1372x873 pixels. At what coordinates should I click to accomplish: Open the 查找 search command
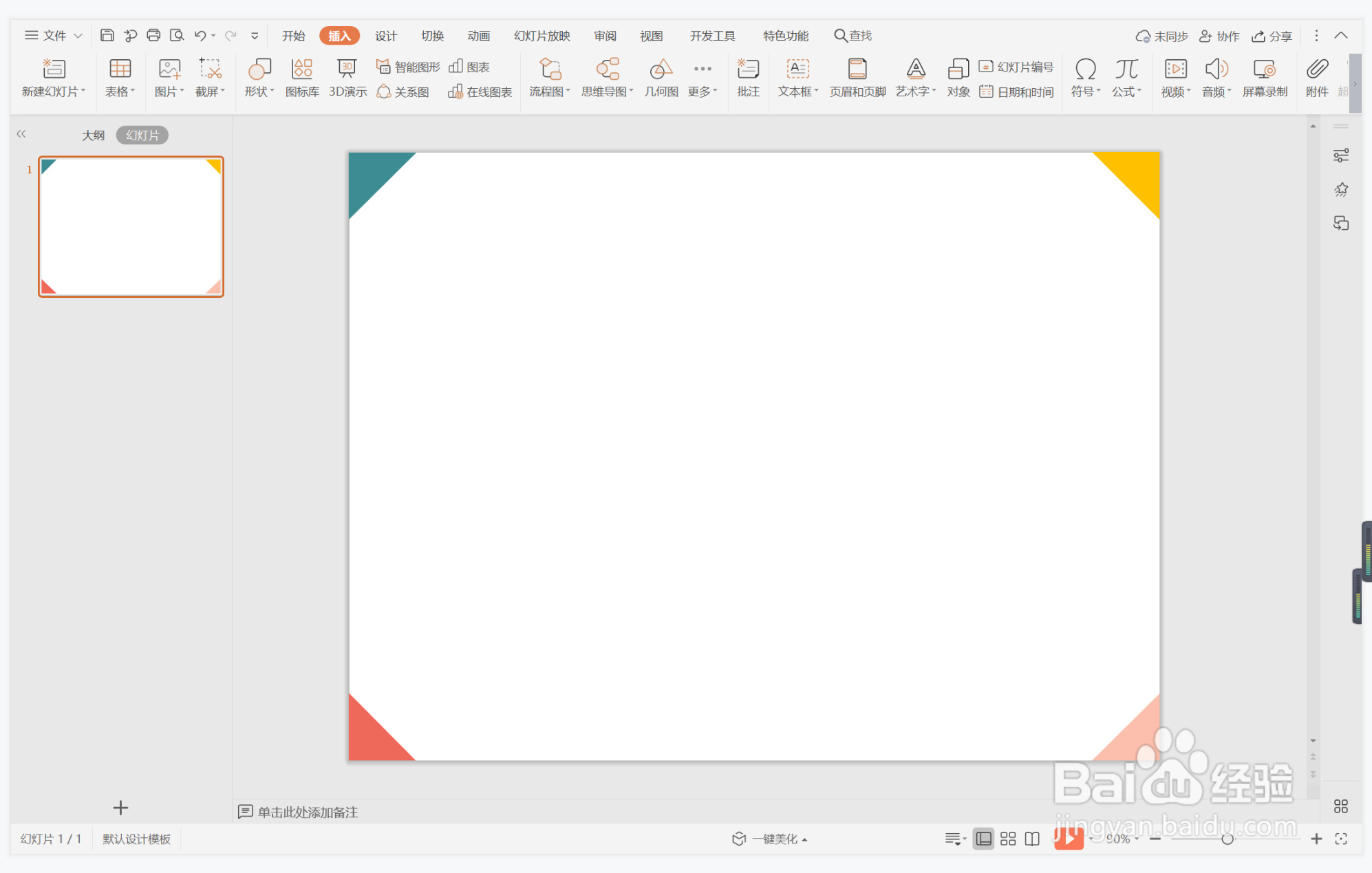tap(853, 36)
